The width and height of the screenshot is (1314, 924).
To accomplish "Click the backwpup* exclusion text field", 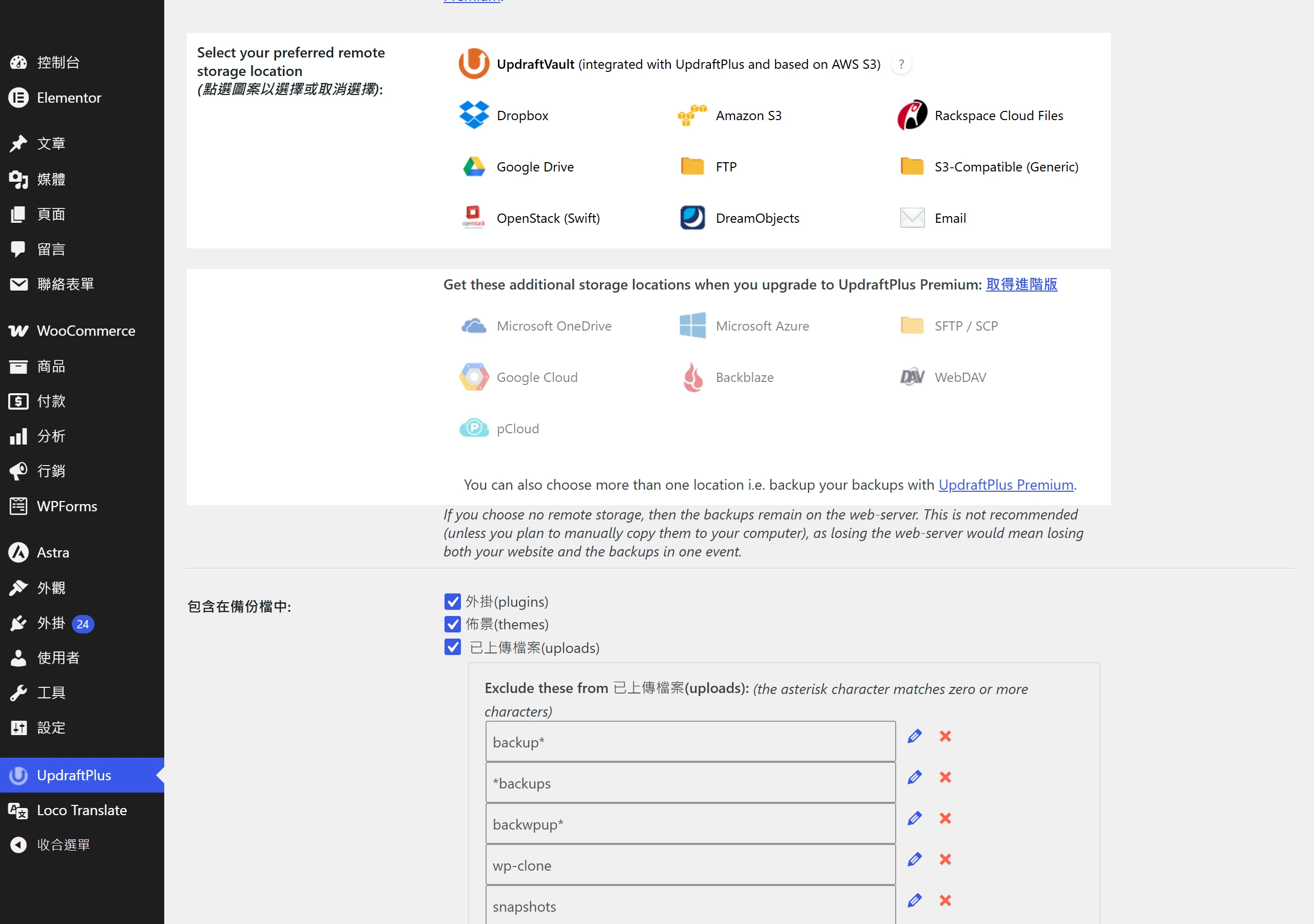I will click(690, 824).
